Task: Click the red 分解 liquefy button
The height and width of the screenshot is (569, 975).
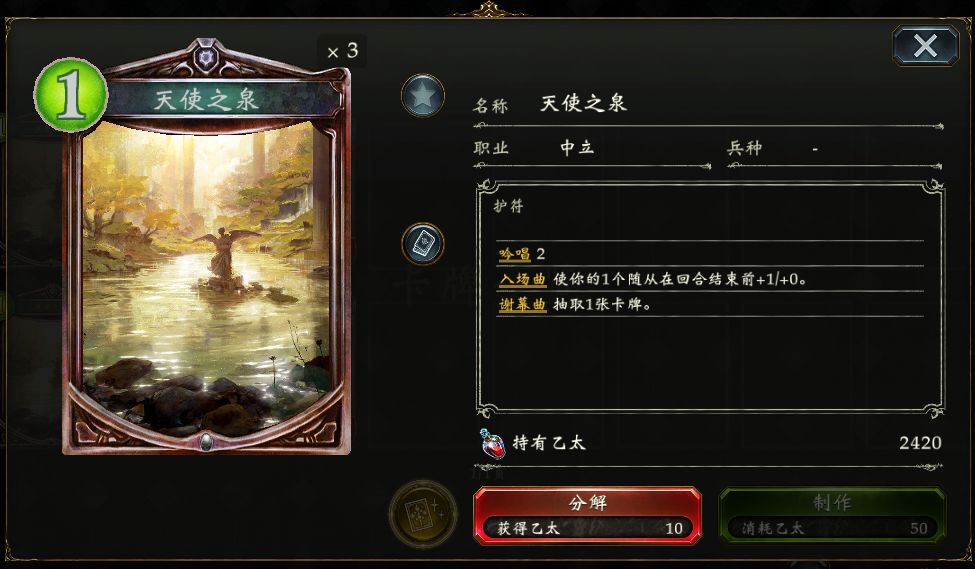Action: 588,516
